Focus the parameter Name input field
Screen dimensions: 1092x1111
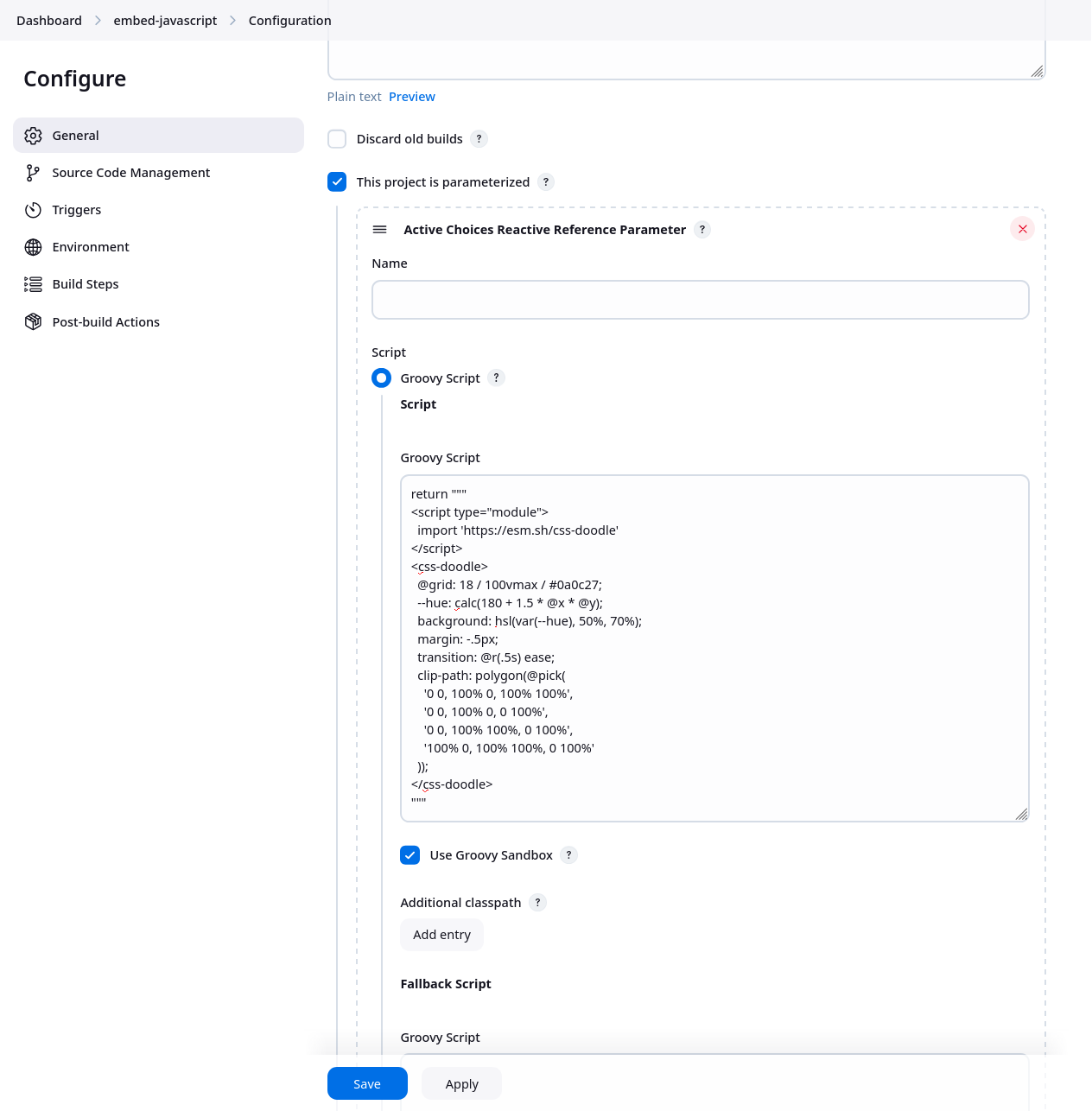coord(701,300)
